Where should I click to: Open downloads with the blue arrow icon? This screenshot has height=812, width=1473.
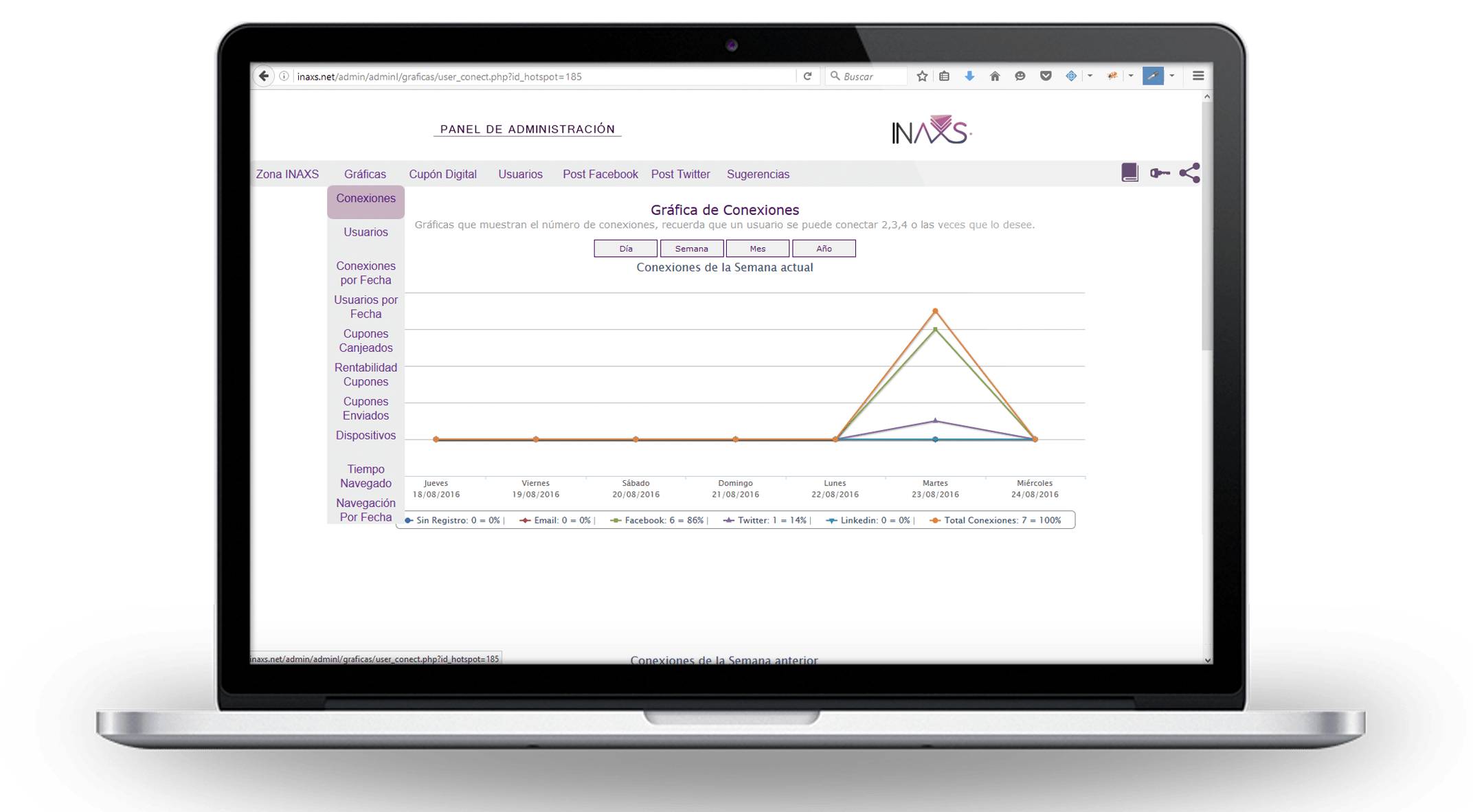click(x=969, y=76)
